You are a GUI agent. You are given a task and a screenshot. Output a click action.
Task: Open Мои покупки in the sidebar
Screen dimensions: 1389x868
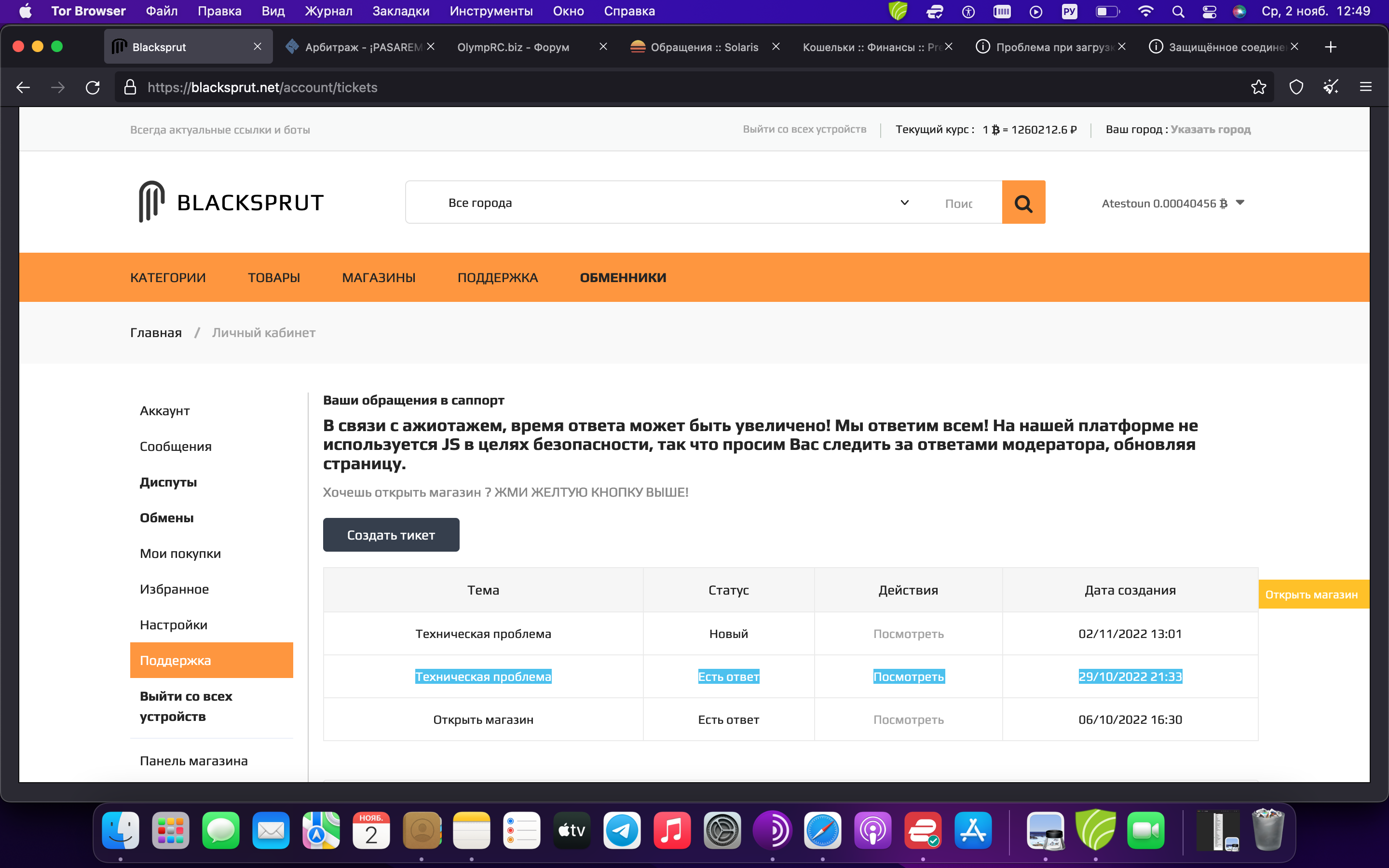click(180, 554)
